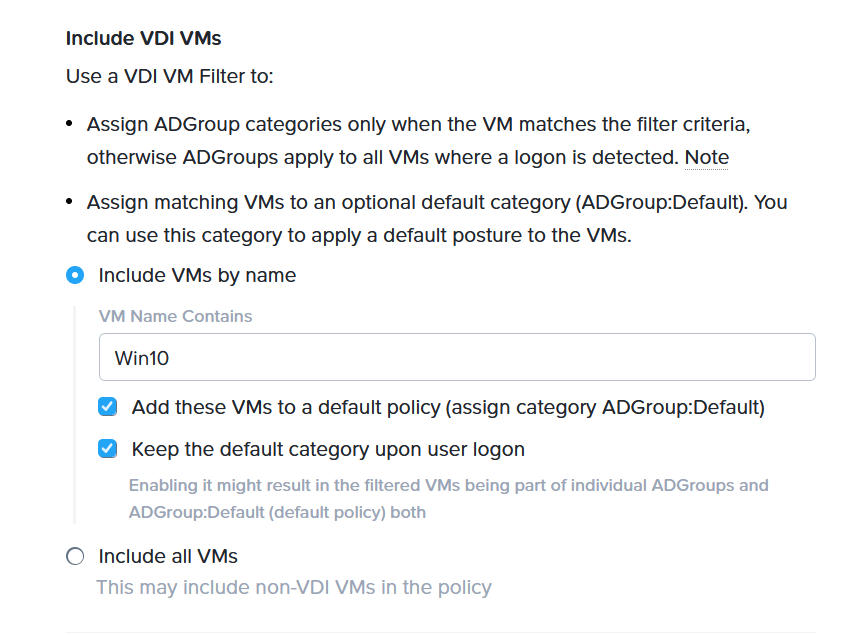
Task: Click the "VM Name Contains" field label
Action: 175,316
